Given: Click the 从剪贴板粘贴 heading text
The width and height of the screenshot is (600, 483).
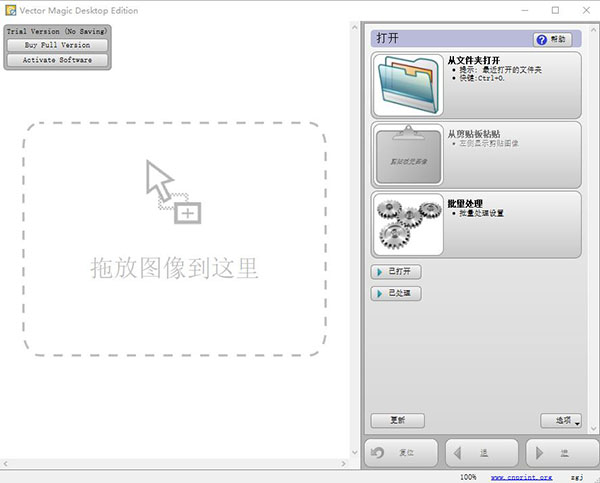Looking at the screenshot, I should (474, 134).
